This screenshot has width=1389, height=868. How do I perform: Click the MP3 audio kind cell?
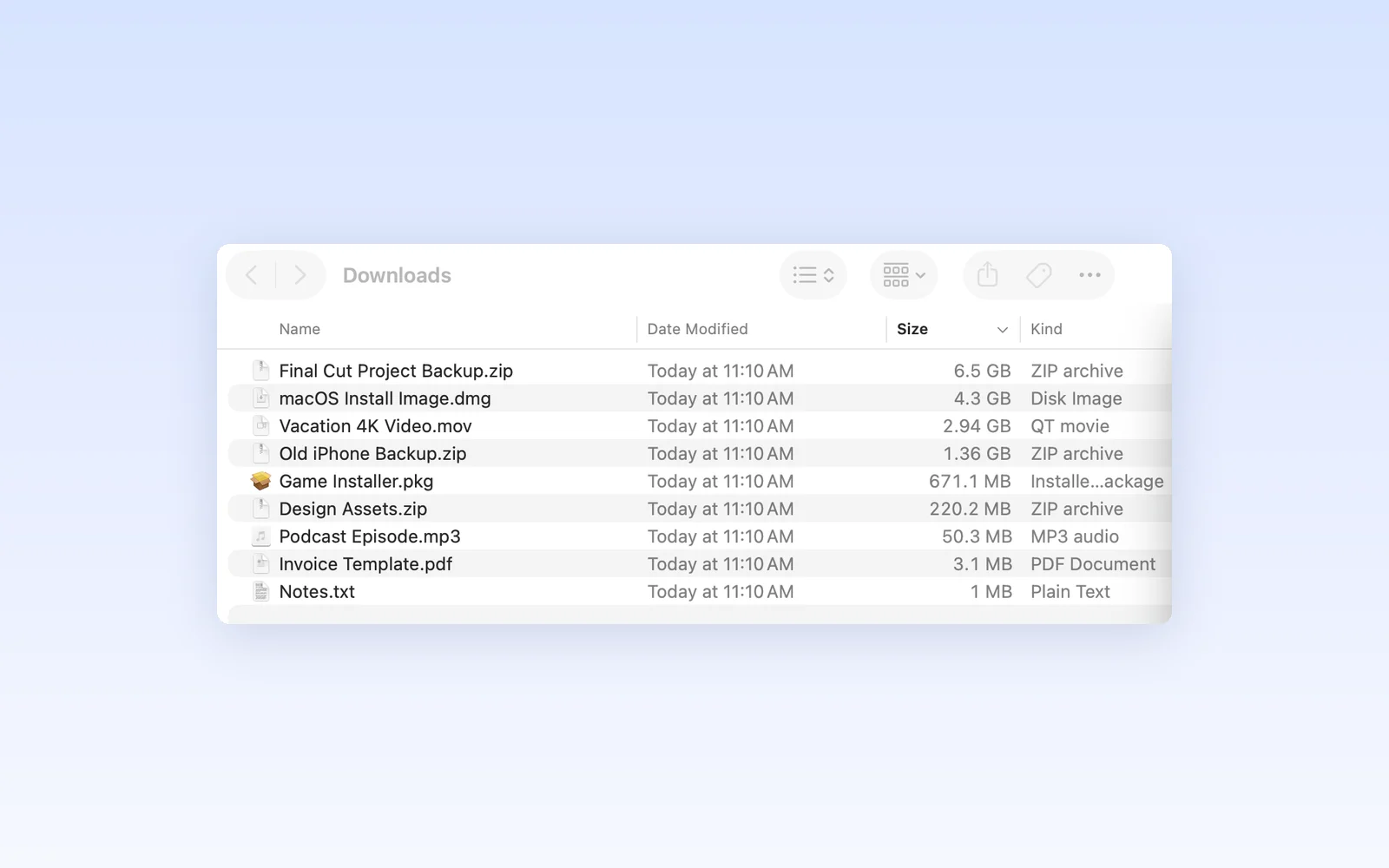(1075, 536)
